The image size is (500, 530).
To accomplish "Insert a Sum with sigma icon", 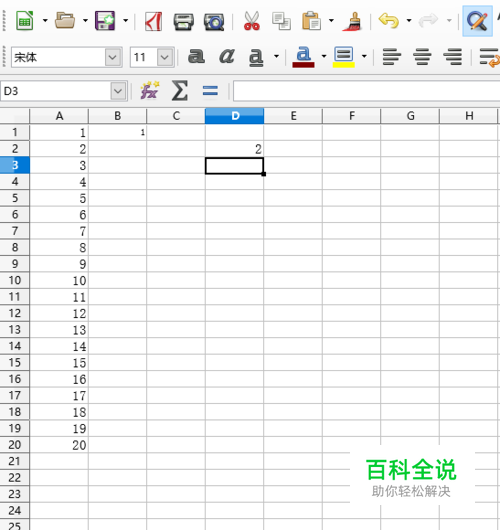I will click(180, 91).
